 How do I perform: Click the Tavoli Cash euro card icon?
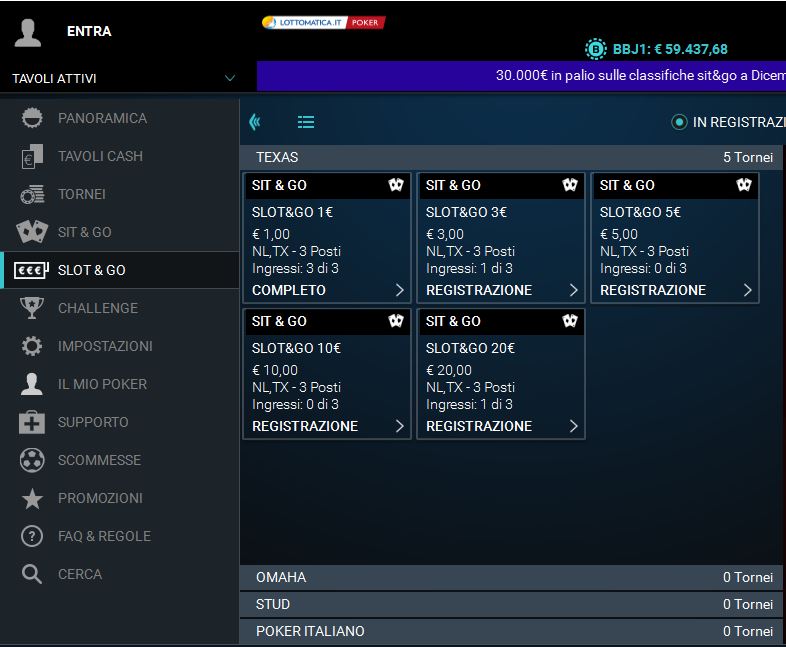(x=32, y=156)
